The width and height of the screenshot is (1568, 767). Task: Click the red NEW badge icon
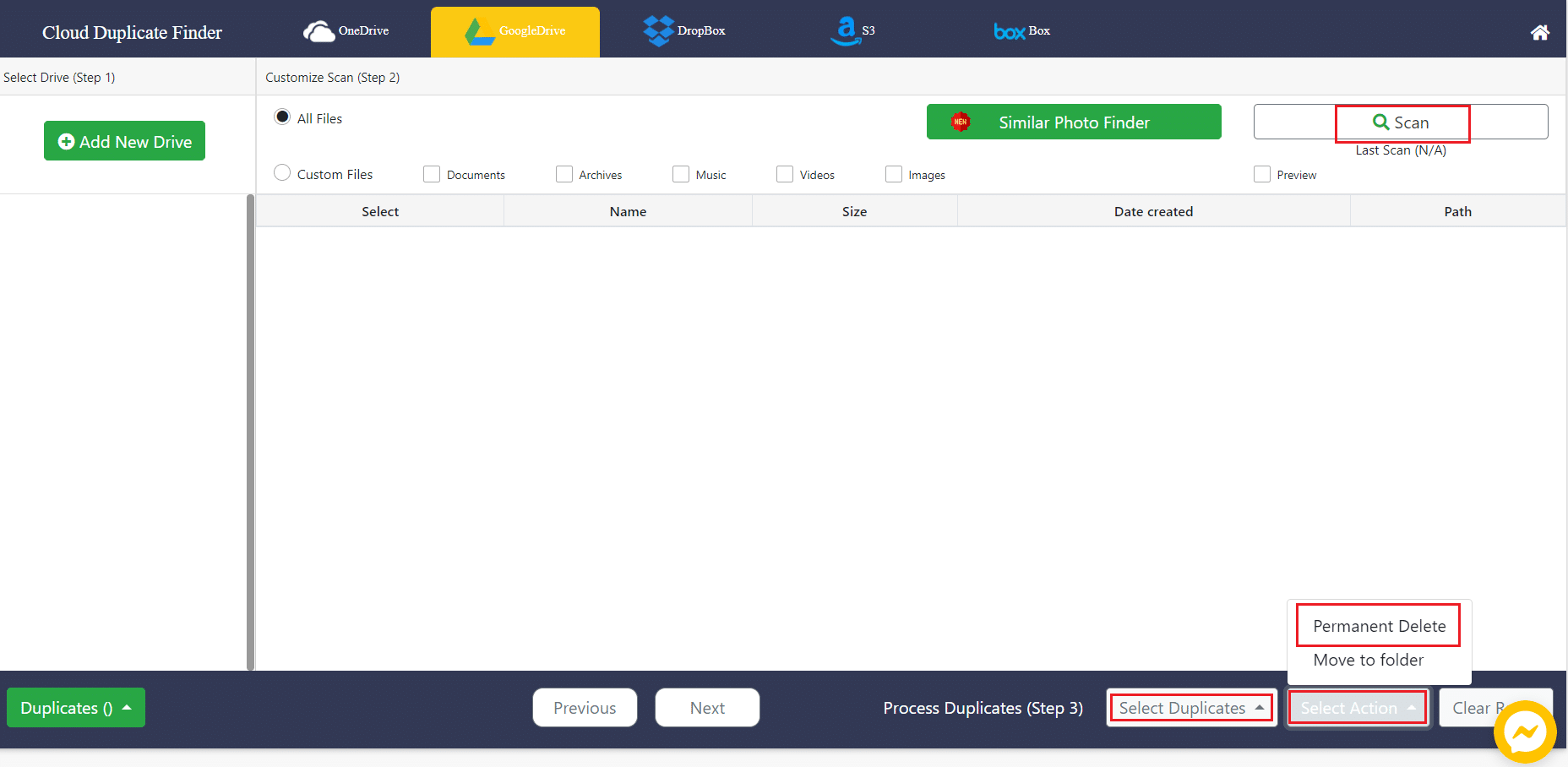click(x=961, y=122)
